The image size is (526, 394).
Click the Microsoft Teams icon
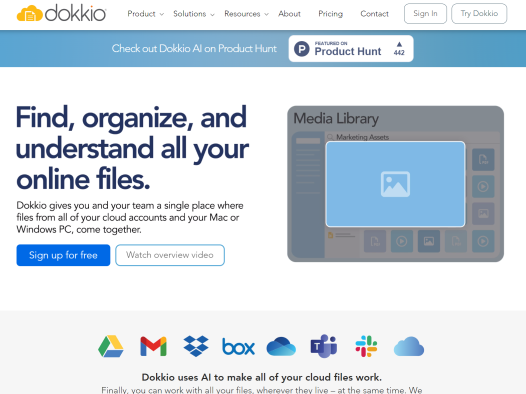tap(324, 346)
